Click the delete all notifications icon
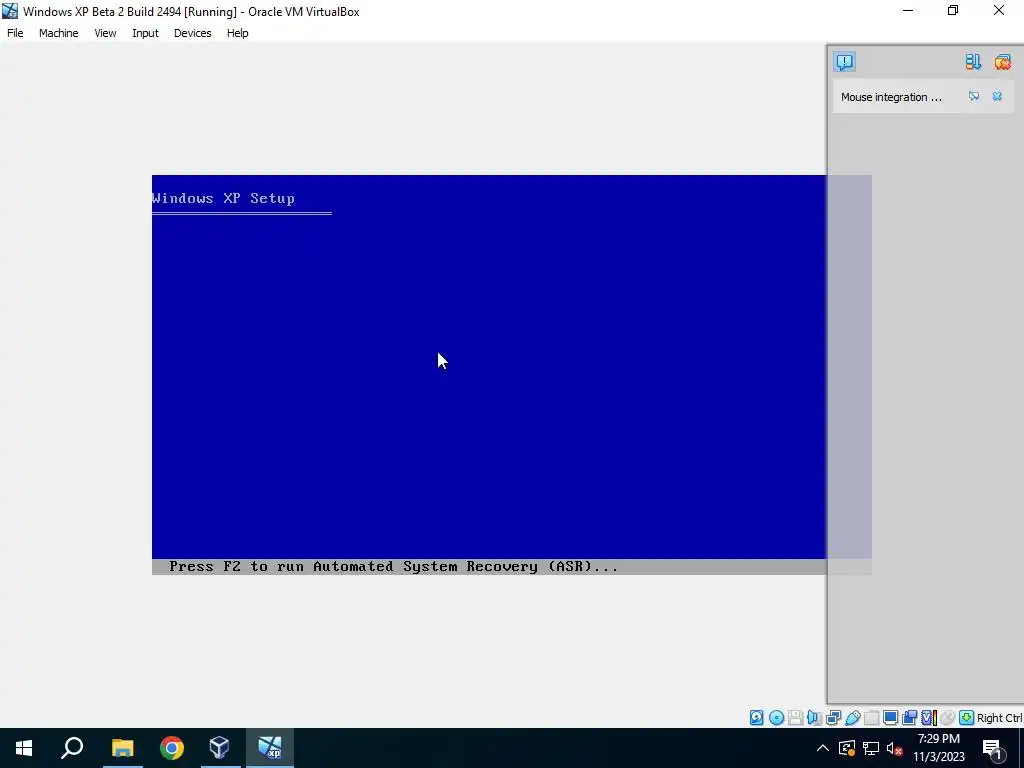 click(x=1002, y=62)
